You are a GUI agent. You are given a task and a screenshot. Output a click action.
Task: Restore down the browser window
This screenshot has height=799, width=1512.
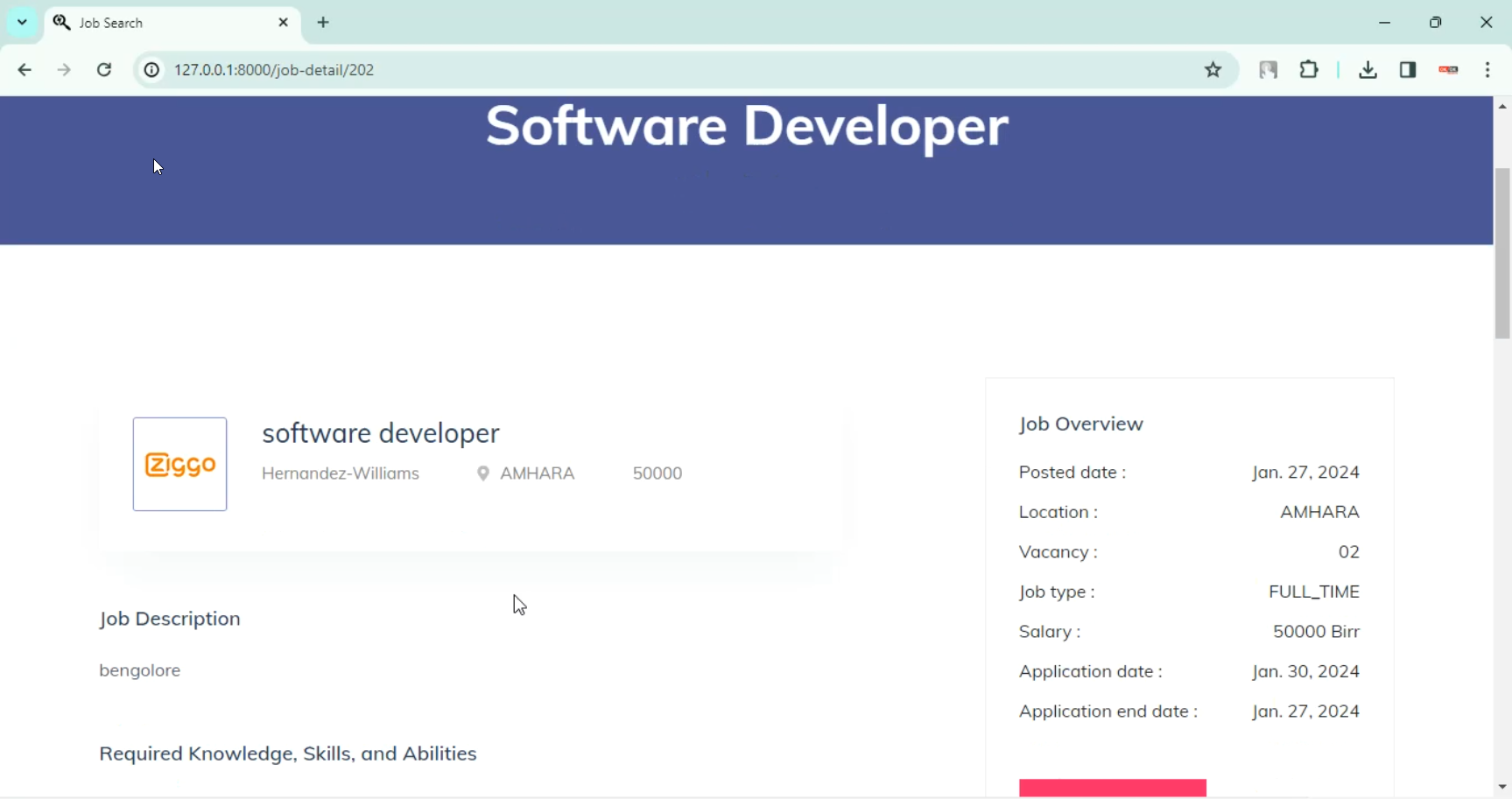(x=1436, y=23)
